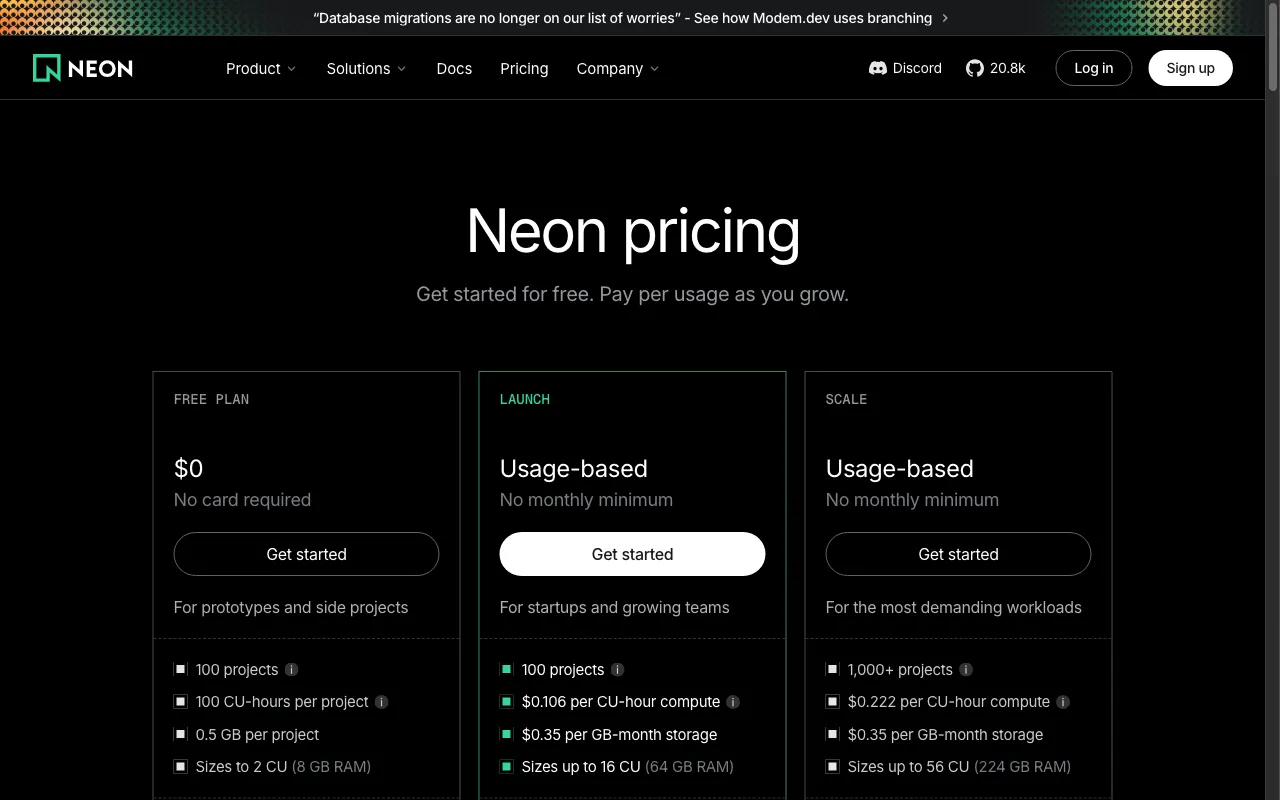Image resolution: width=1280 pixels, height=800 pixels.
Task: Click "Sizes to 2 CU" feature text
Action: [241, 766]
